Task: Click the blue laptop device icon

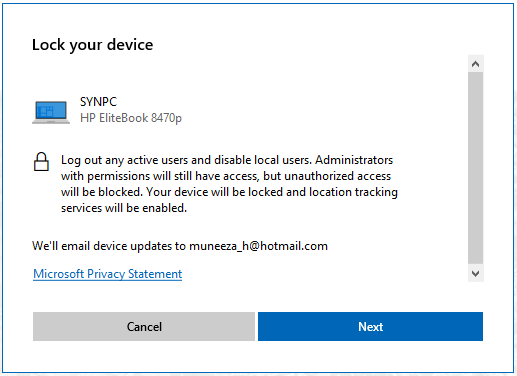Action: pyautogui.click(x=51, y=112)
